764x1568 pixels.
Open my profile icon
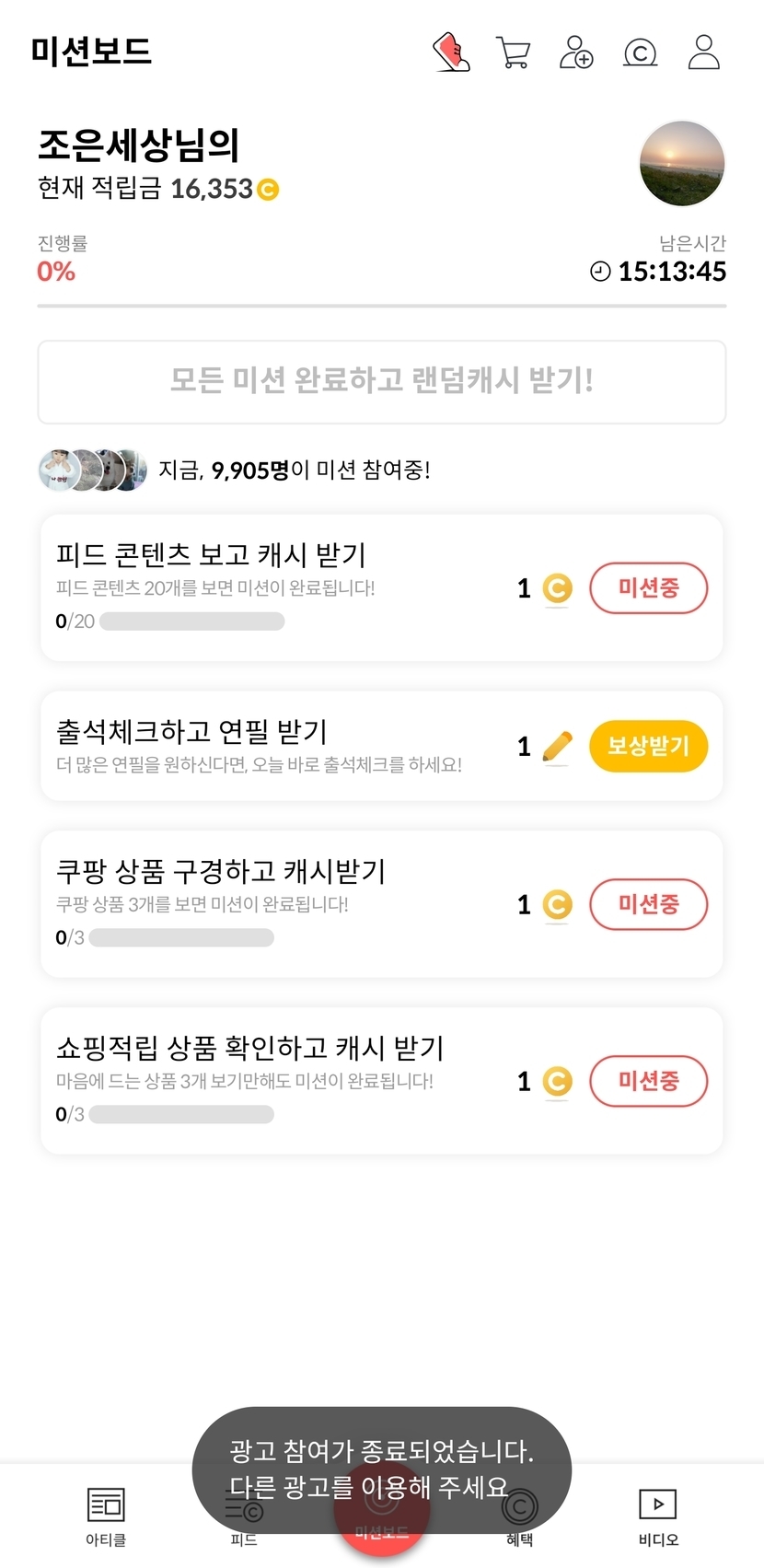pos(704,52)
